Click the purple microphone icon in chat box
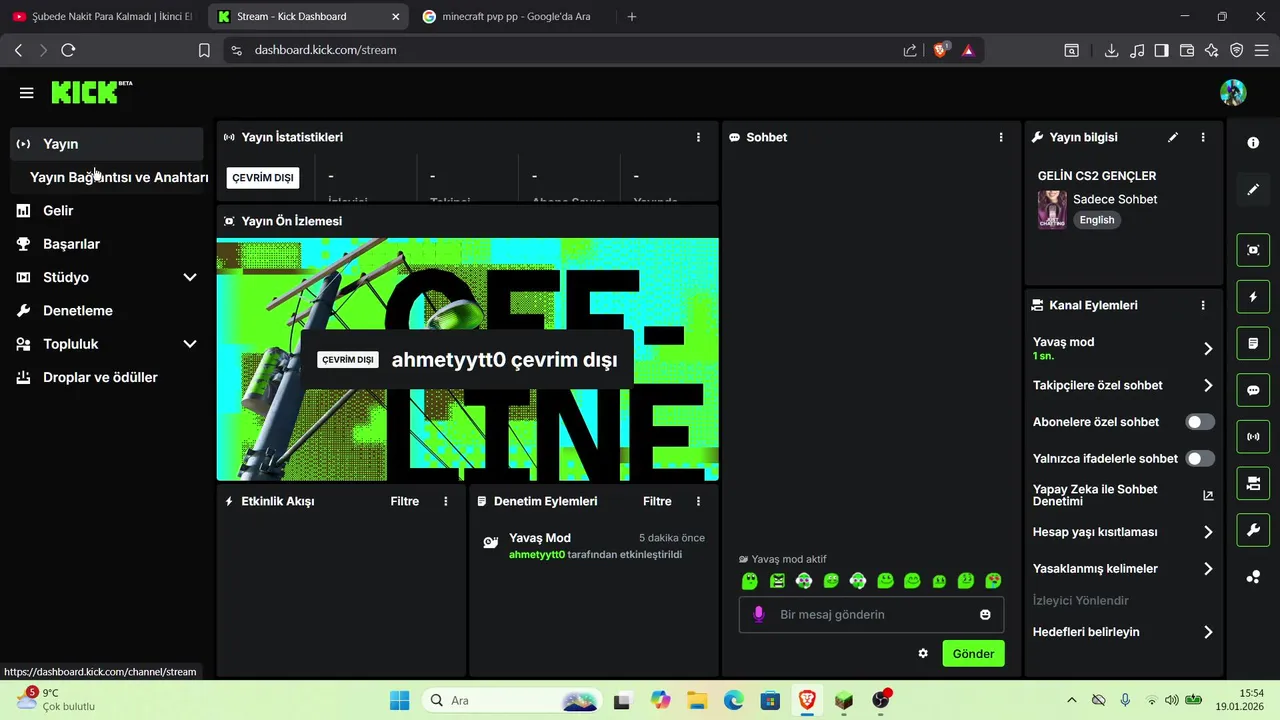Screen dimensions: 1280x720 759,614
